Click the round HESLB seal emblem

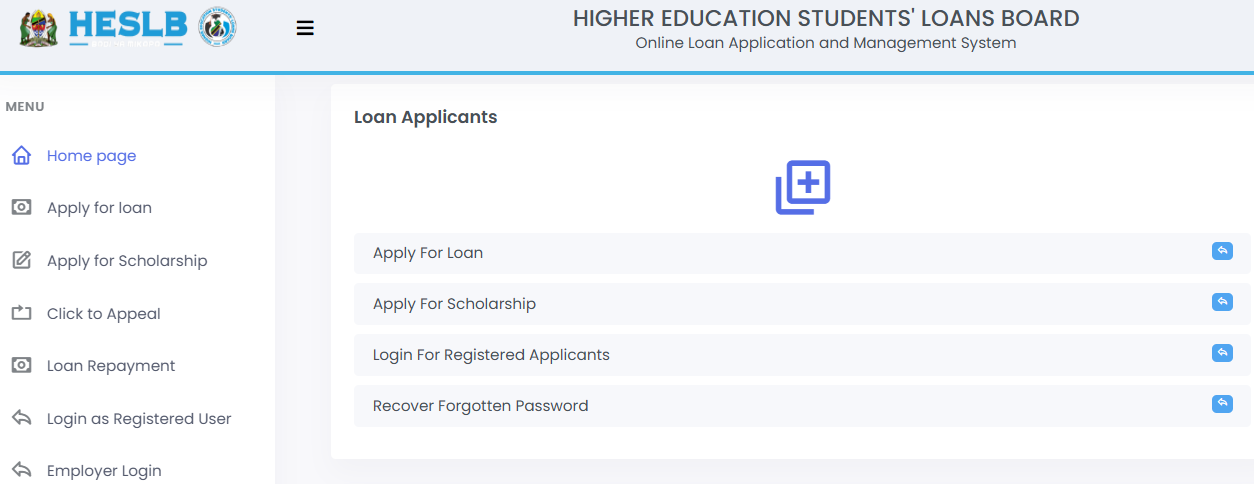point(217,28)
